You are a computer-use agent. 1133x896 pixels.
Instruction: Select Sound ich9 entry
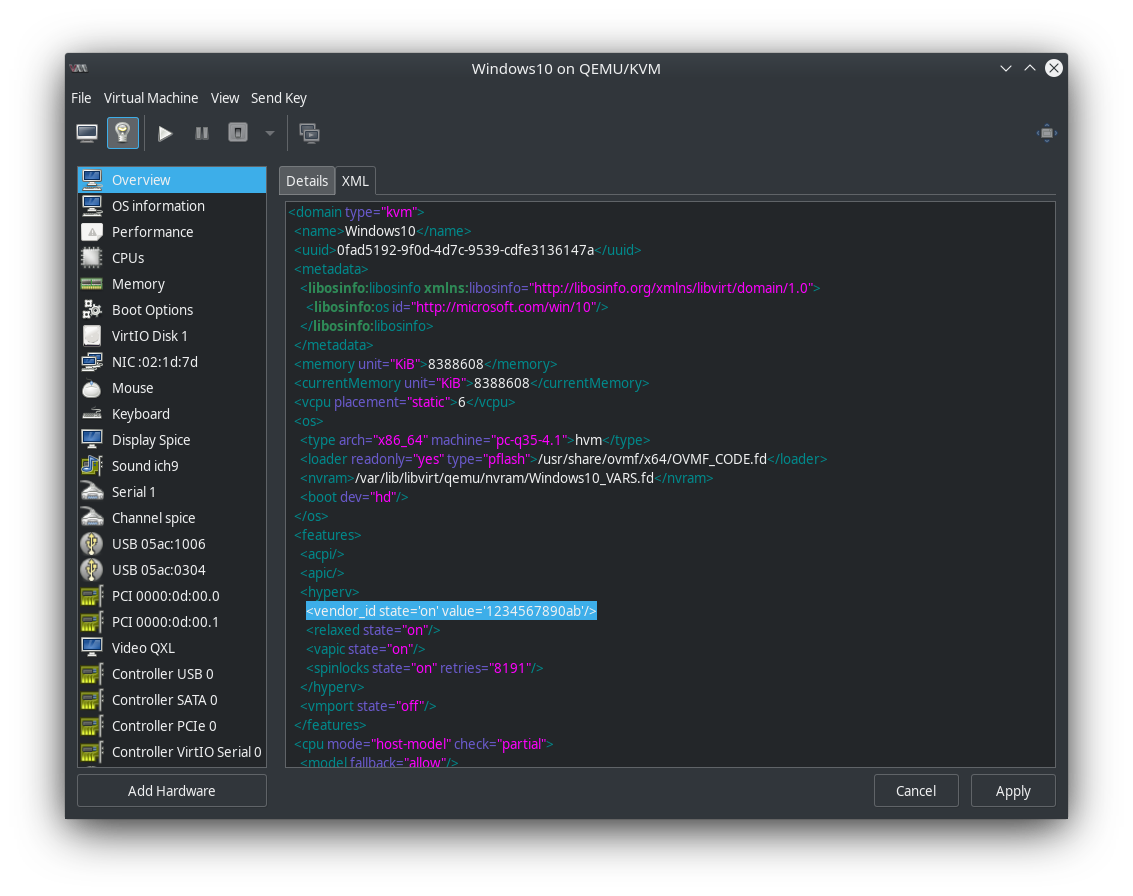[172, 466]
